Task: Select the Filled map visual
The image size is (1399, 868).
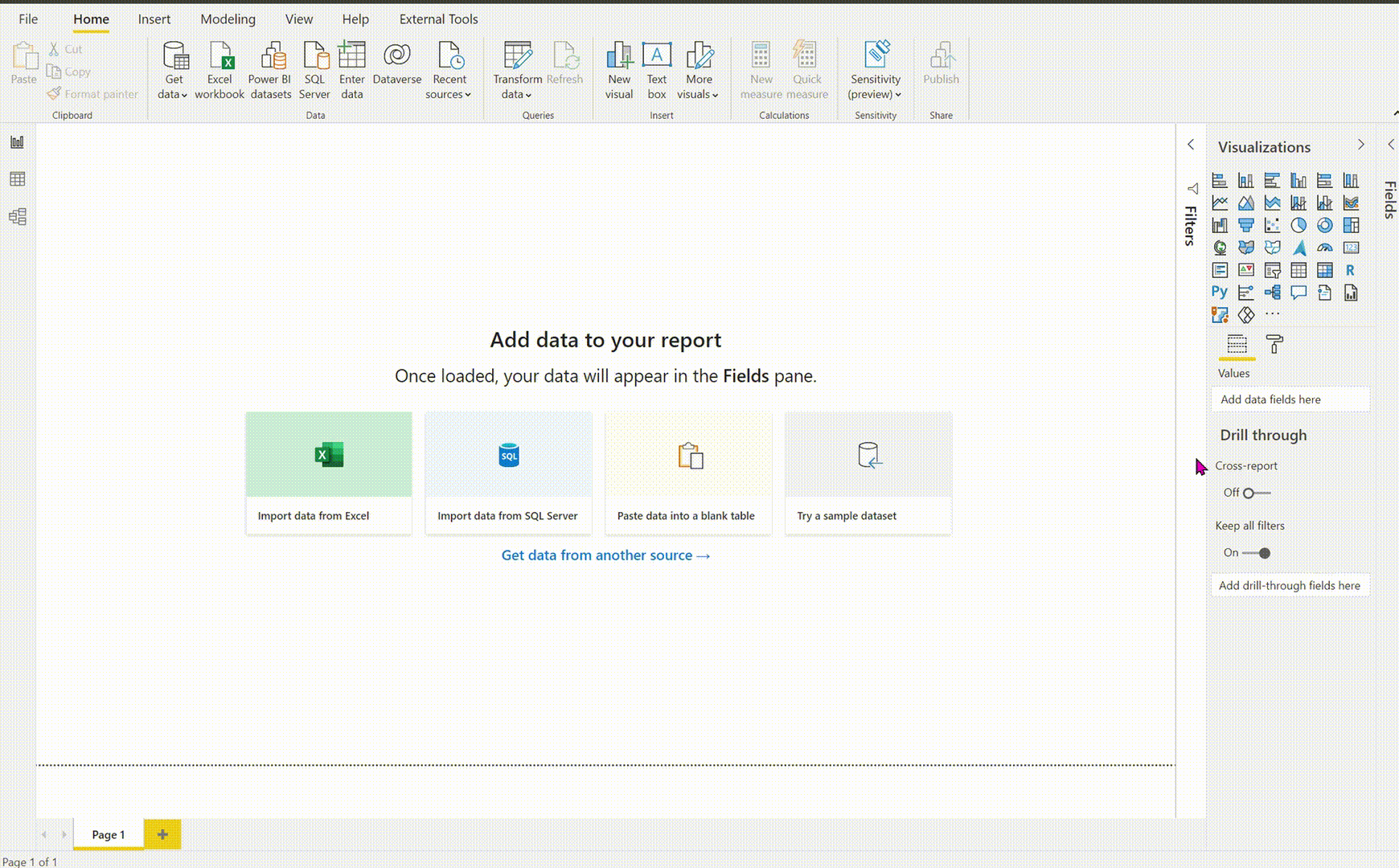Action: click(x=1245, y=248)
